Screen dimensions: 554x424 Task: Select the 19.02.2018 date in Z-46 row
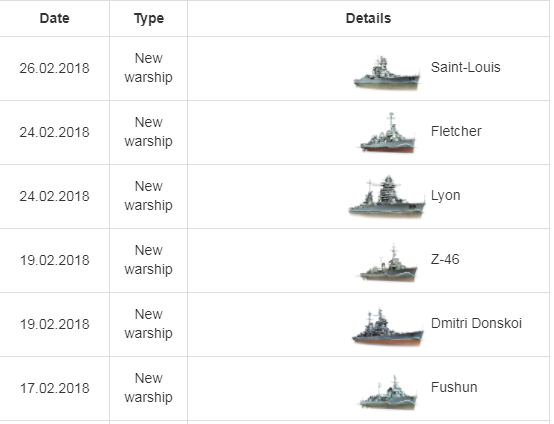point(54,260)
